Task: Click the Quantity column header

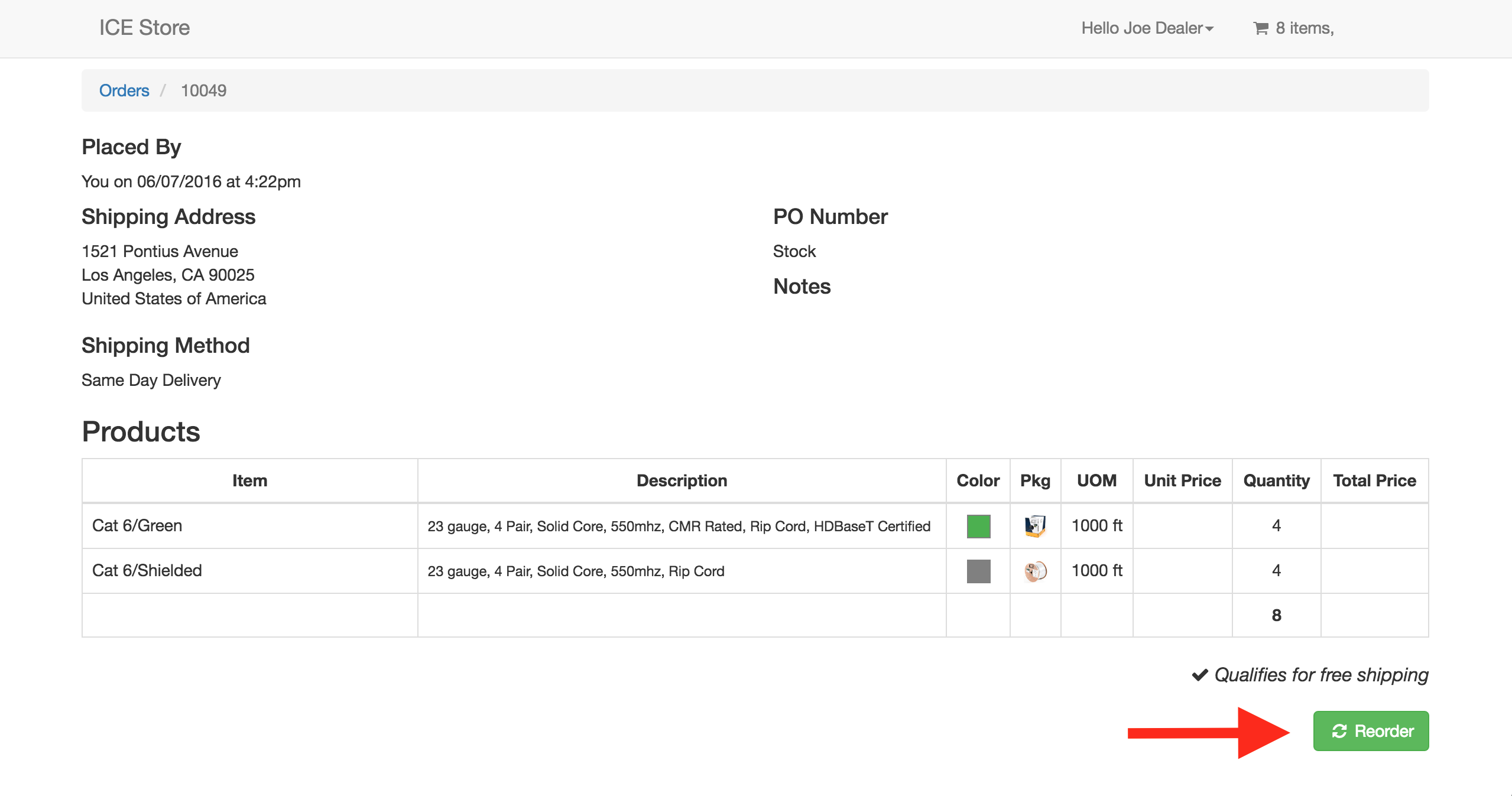Action: coord(1276,480)
